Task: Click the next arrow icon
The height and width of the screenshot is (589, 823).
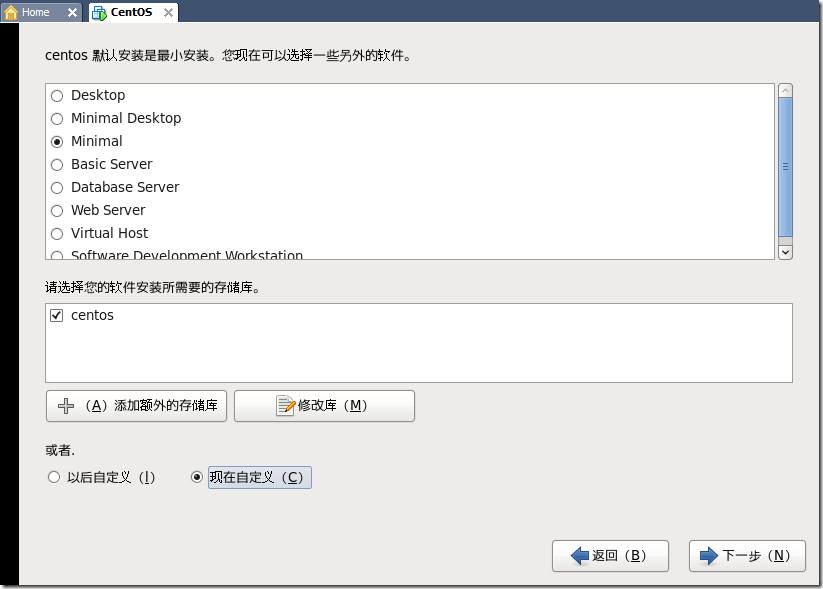Action: [710, 556]
